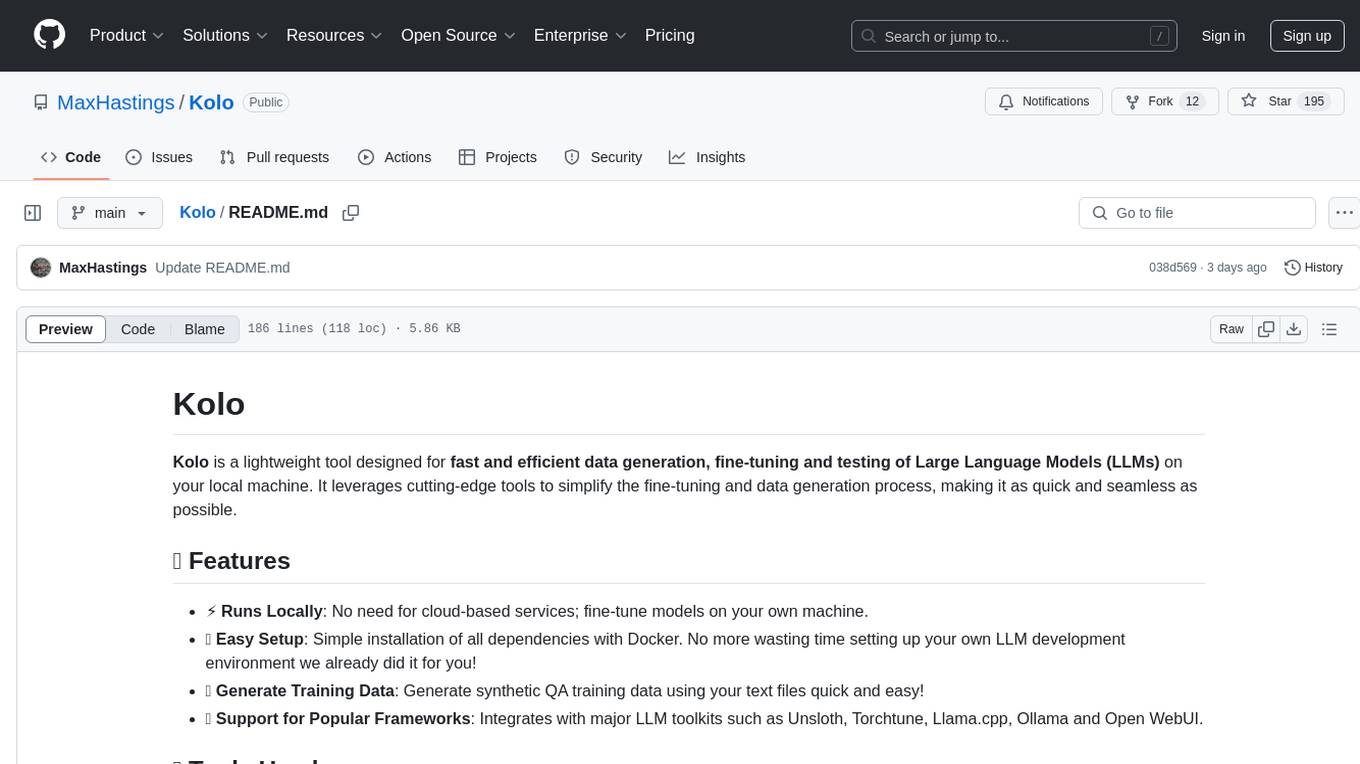Open MaxHastings avatar in commit row

tap(41, 267)
